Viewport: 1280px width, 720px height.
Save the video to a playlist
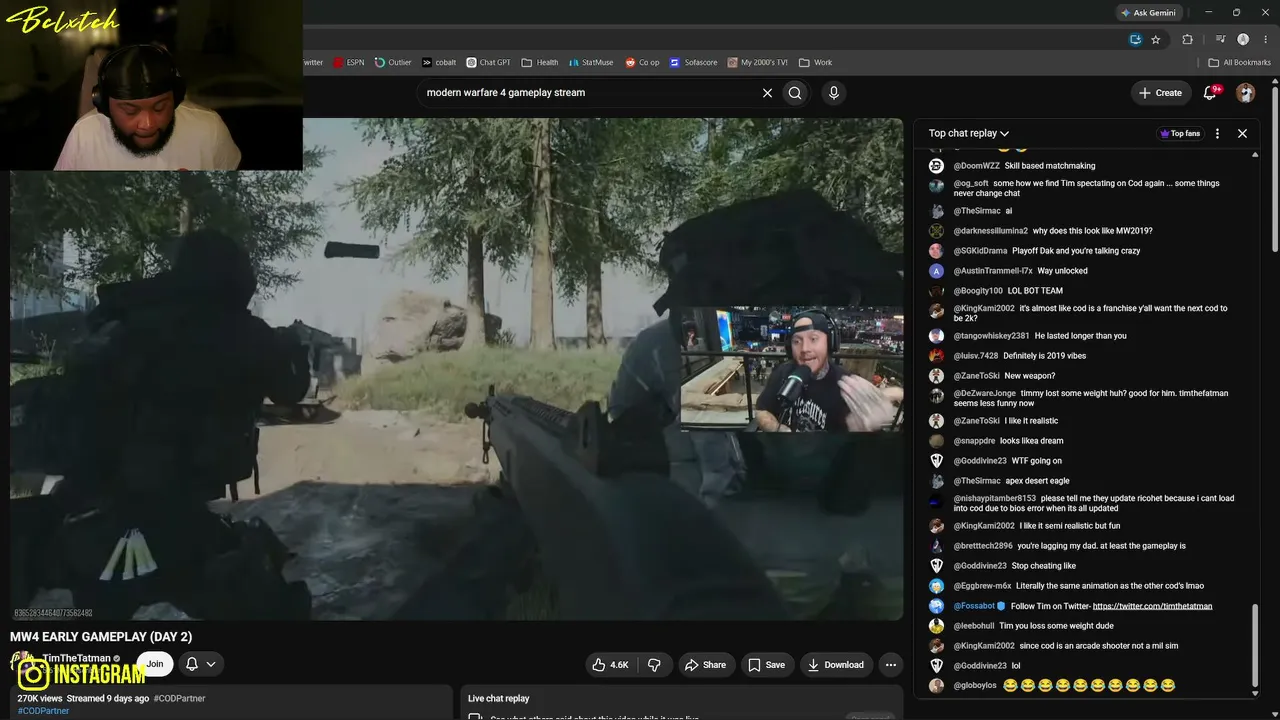pos(767,665)
